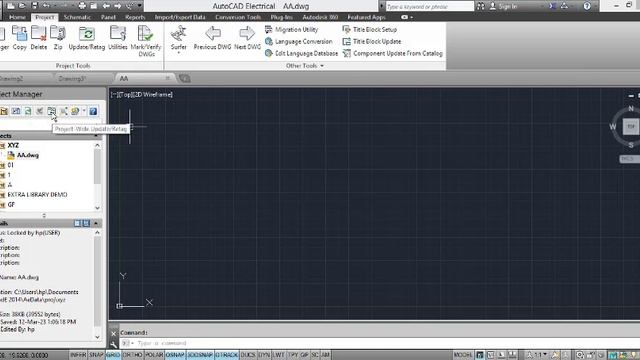Open the dropdown arrow beside Project Manager help
This screenshot has height=360, width=640.
coord(84,111)
